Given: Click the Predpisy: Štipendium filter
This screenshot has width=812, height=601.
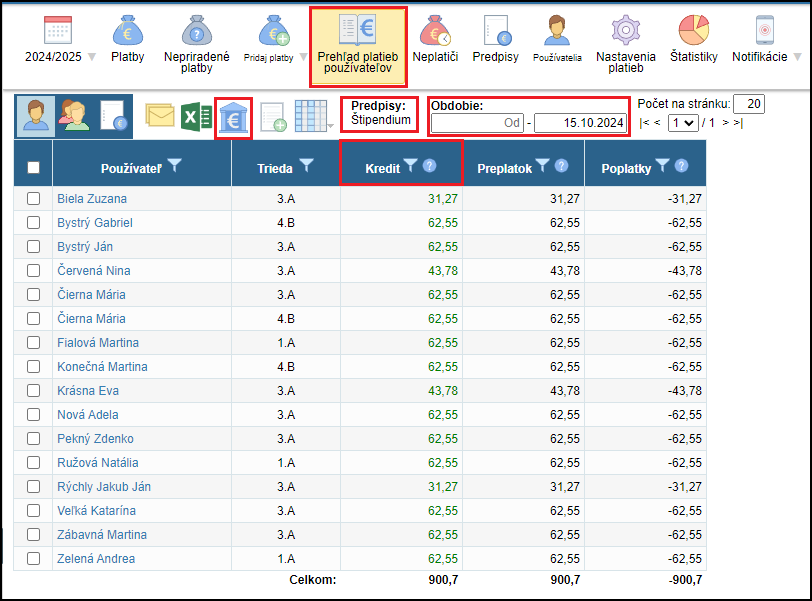Looking at the screenshot, I should coord(380,113).
